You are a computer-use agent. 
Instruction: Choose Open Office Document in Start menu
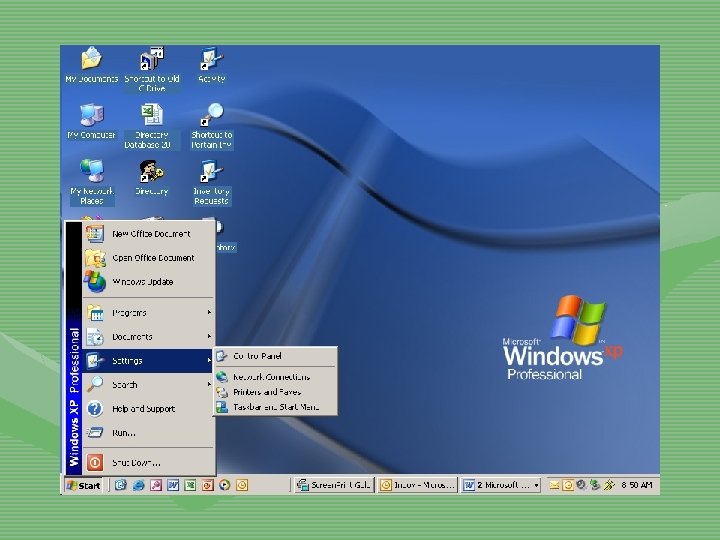pyautogui.click(x=149, y=258)
